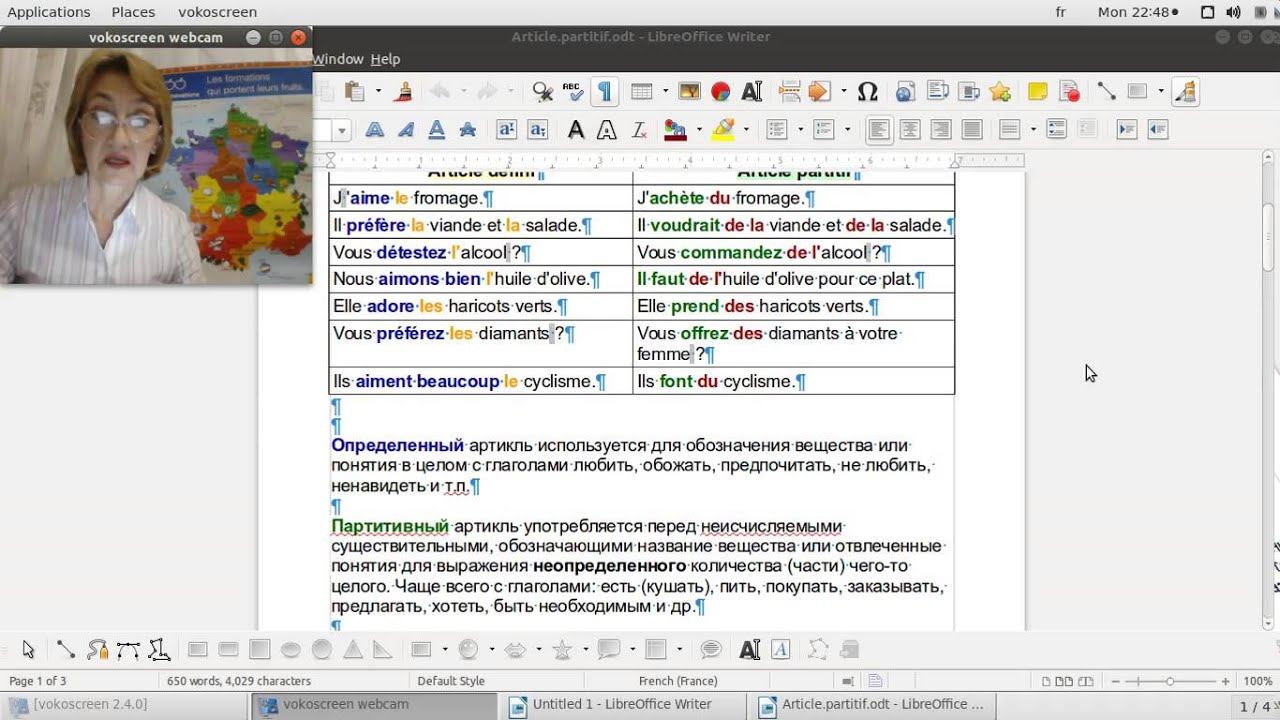Image resolution: width=1280 pixels, height=720 pixels.
Task: Insert a page break
Action: [789, 92]
